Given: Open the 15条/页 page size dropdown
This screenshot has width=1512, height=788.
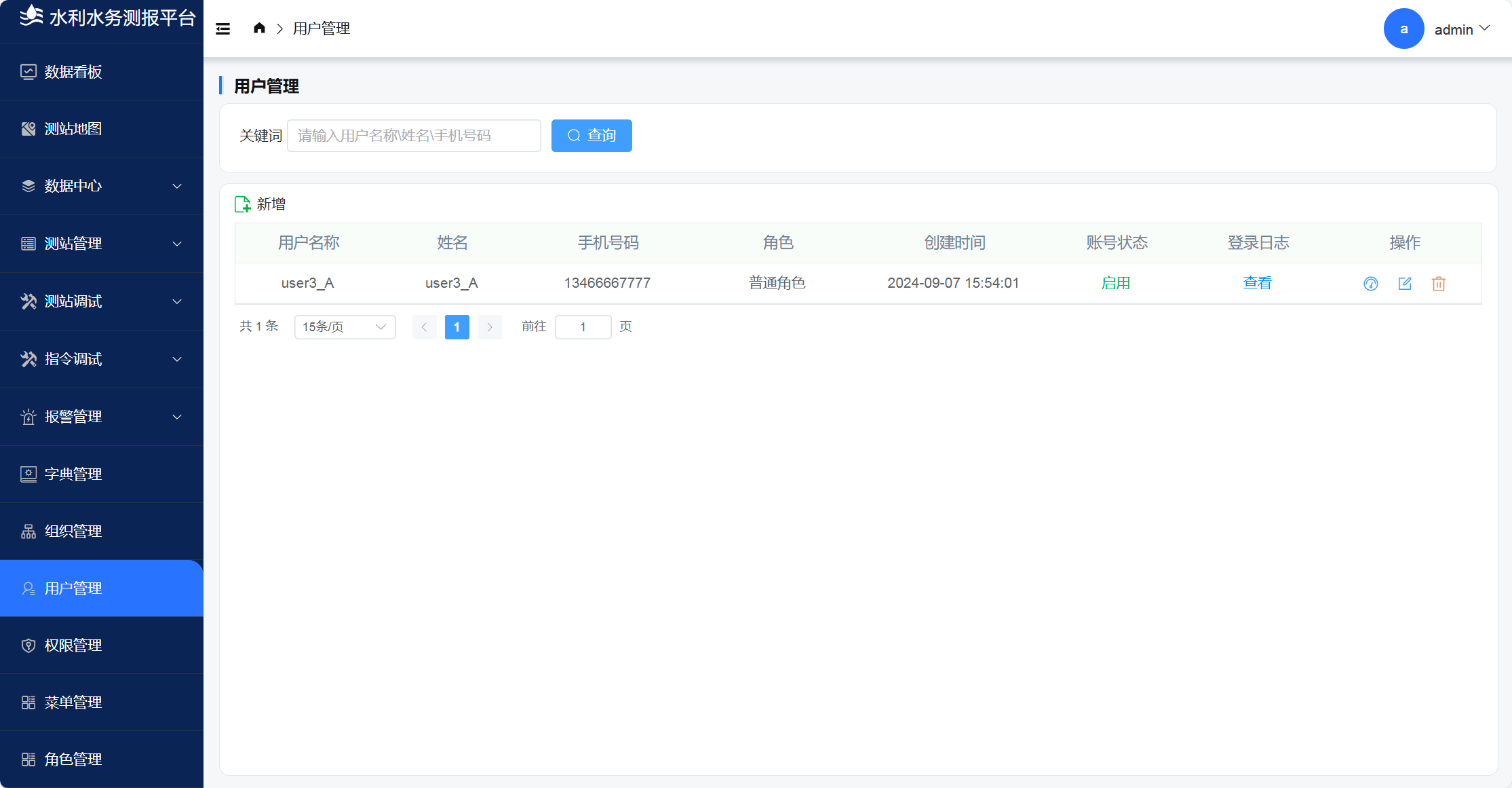Looking at the screenshot, I should pyautogui.click(x=345, y=327).
